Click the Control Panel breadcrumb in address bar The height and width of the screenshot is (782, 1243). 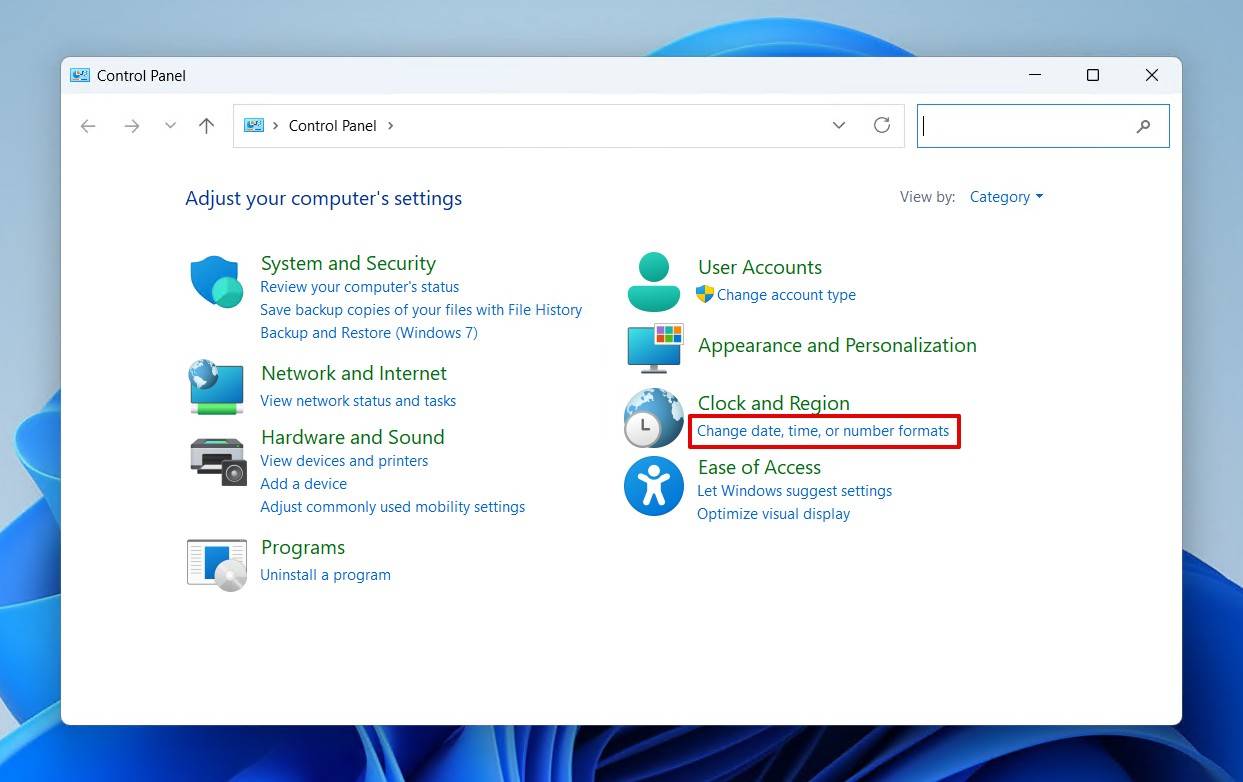point(332,126)
